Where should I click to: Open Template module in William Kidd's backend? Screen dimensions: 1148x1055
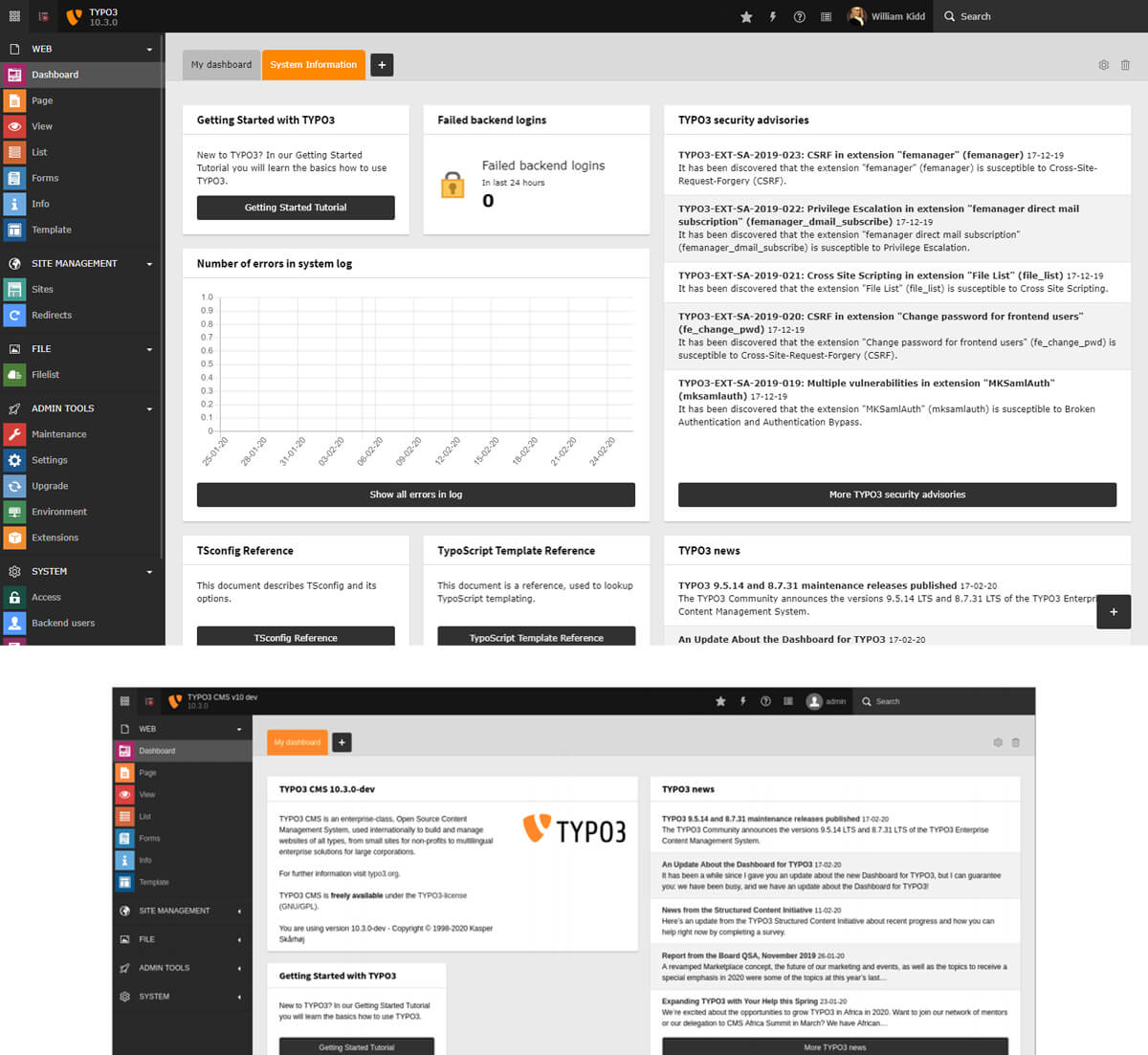click(81, 230)
